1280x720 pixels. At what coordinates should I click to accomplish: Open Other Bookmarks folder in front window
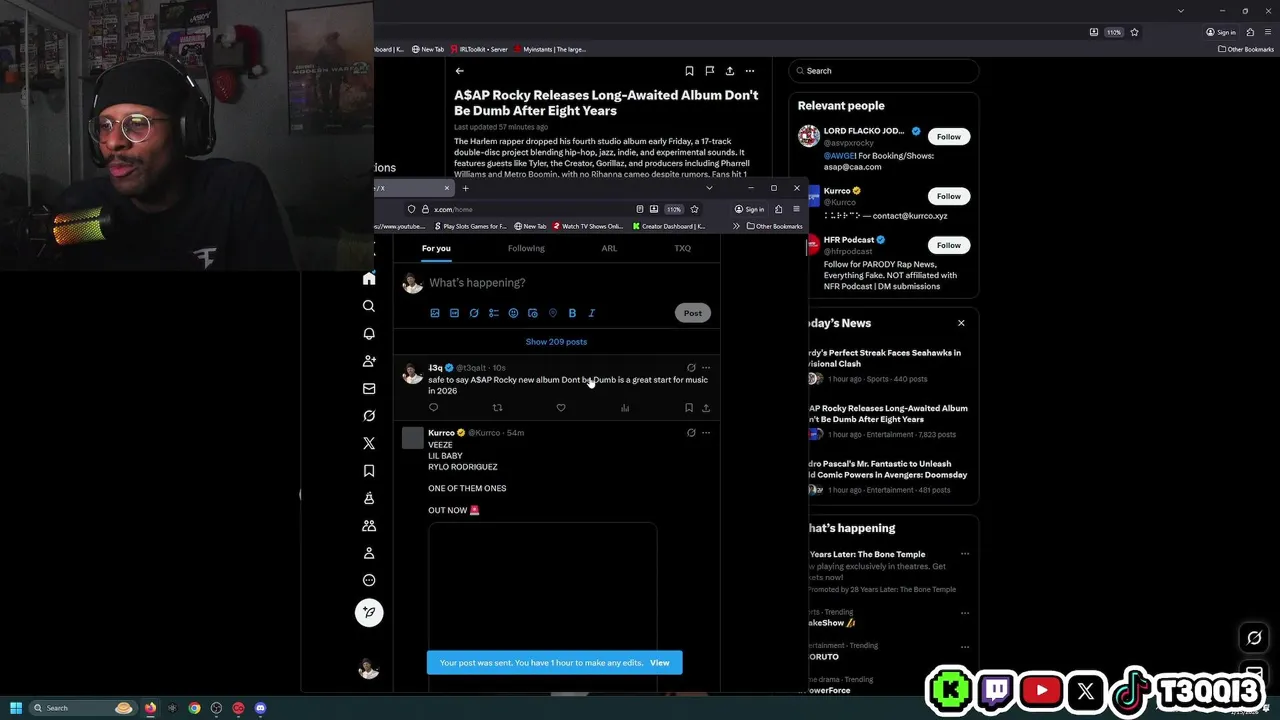775,226
